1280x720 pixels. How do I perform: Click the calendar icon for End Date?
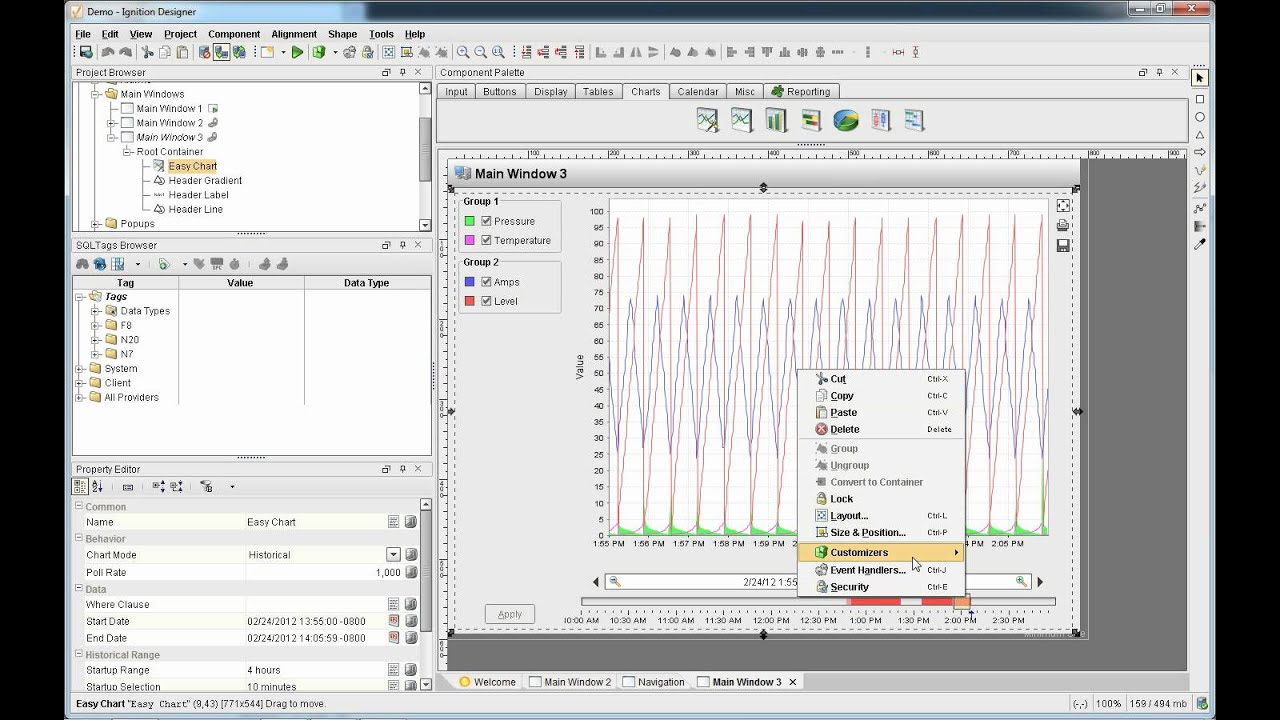(x=394, y=638)
